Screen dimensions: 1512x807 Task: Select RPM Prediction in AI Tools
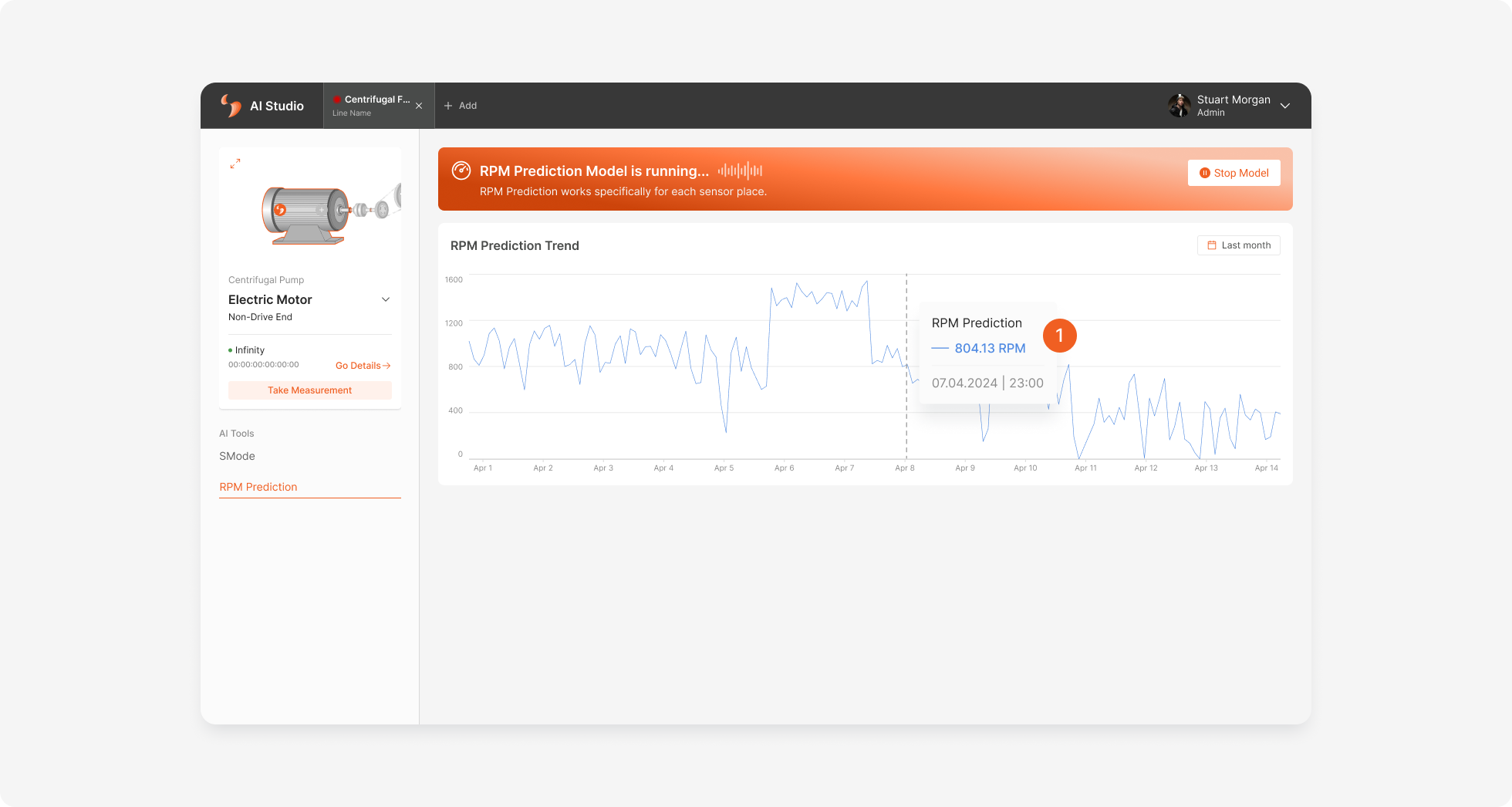pyautogui.click(x=258, y=487)
